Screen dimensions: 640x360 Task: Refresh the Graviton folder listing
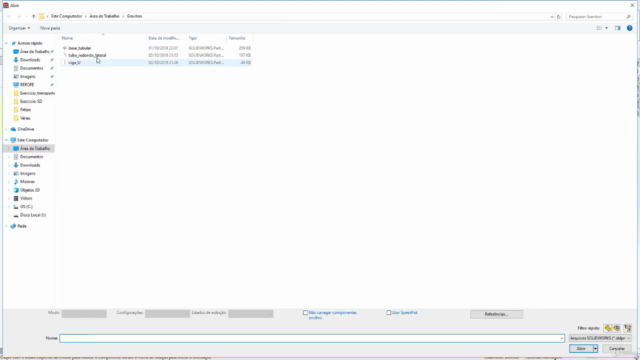pyautogui.click(x=558, y=17)
